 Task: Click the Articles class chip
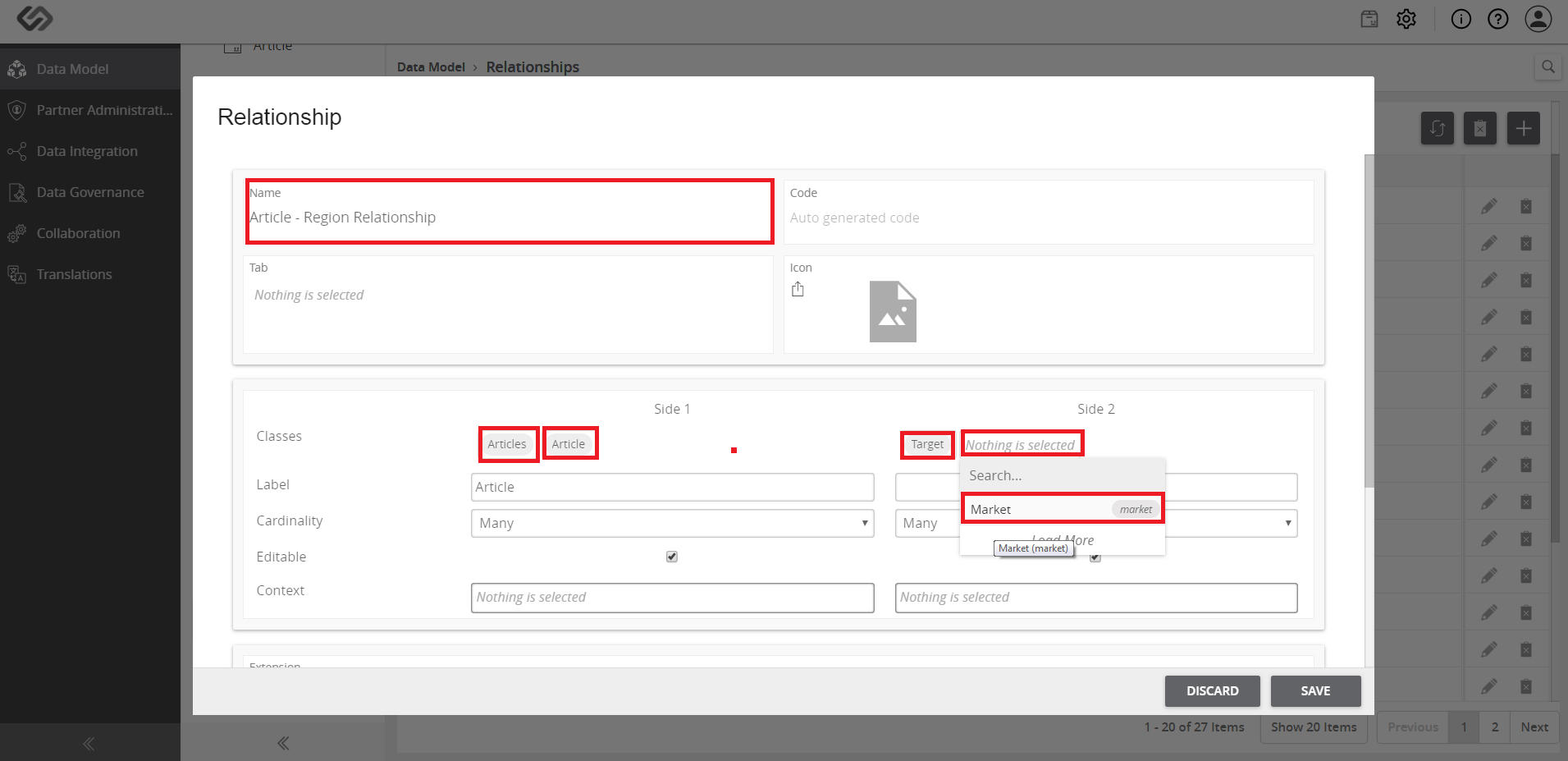pyautogui.click(x=507, y=444)
